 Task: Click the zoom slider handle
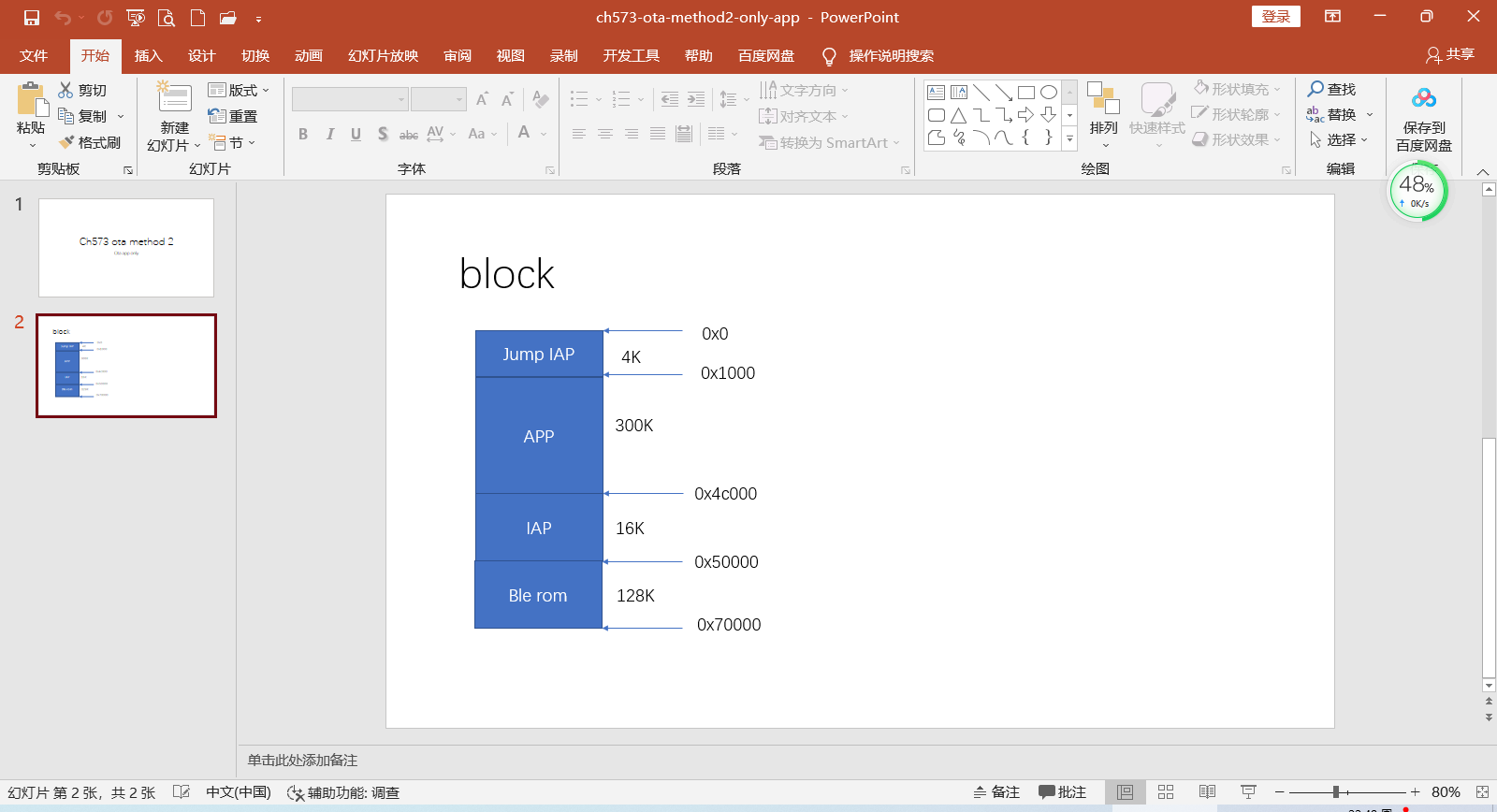[1336, 792]
